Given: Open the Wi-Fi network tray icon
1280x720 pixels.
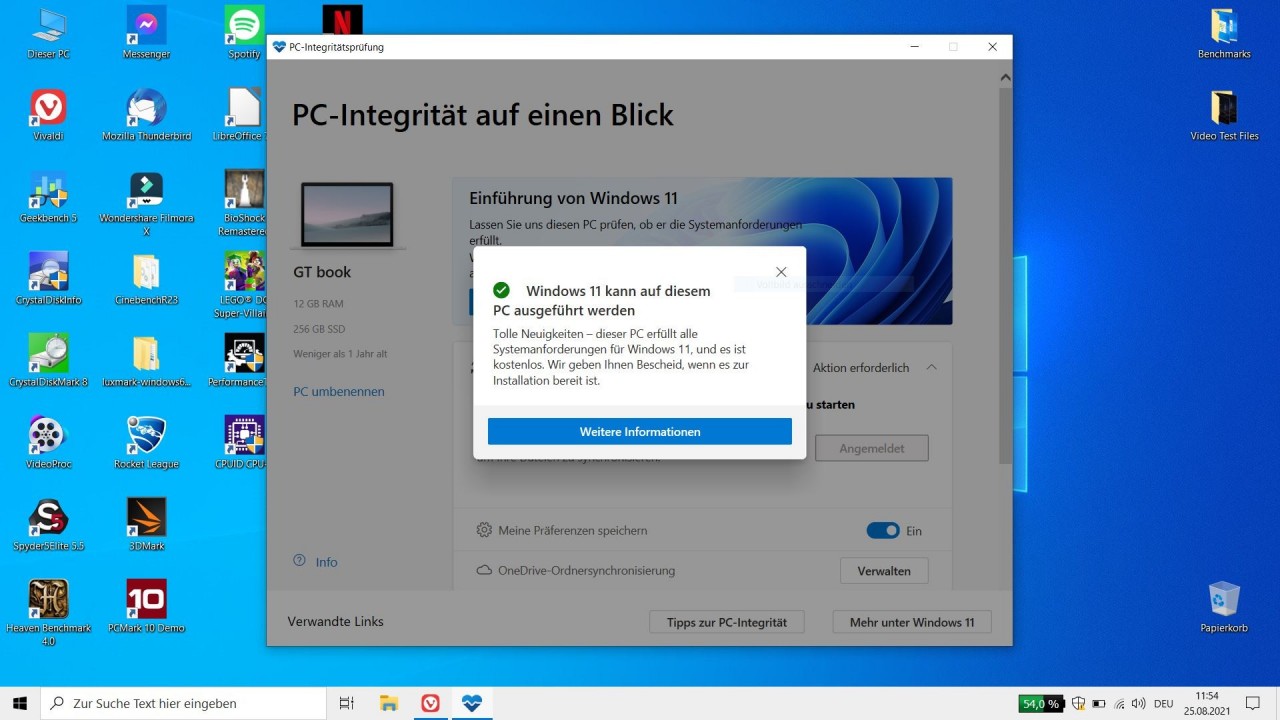Looking at the screenshot, I should [x=1119, y=704].
